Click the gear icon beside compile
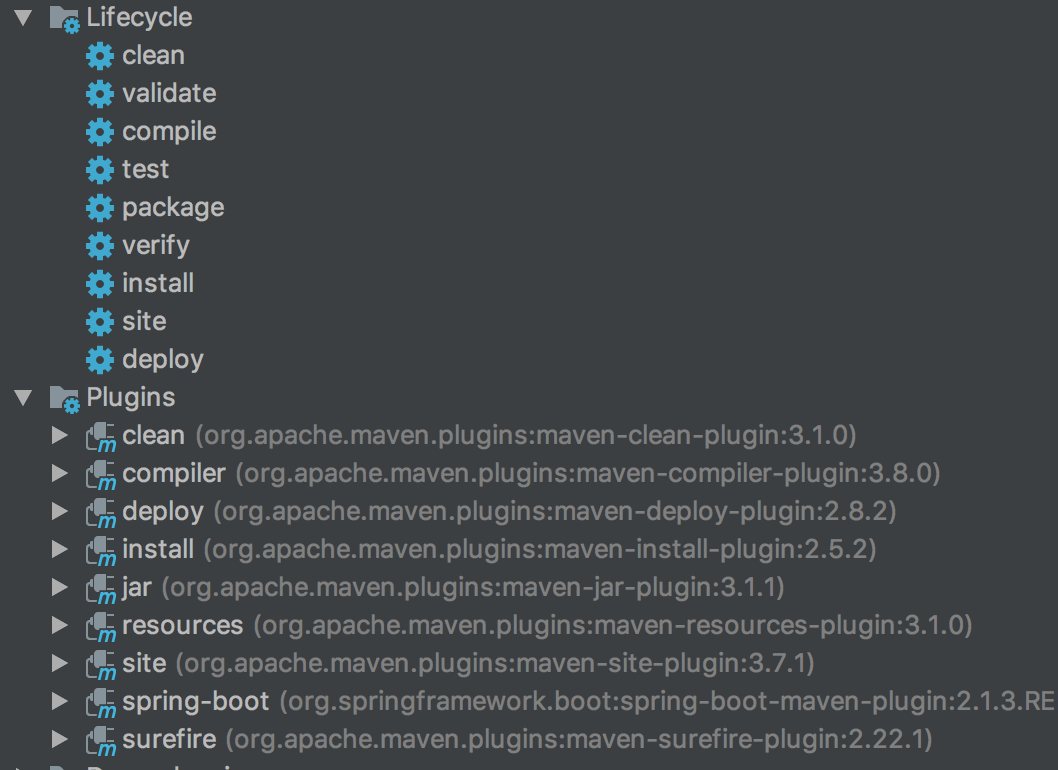 tap(100, 132)
